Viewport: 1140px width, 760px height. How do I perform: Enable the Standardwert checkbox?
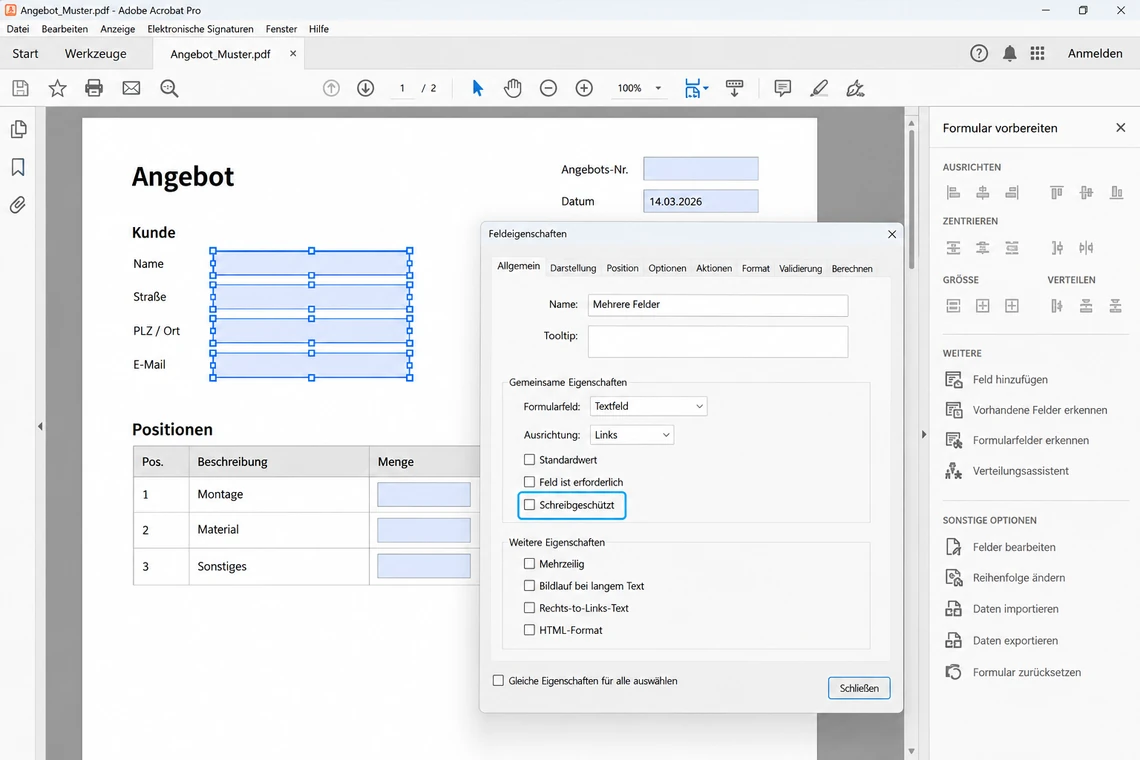tap(529, 460)
